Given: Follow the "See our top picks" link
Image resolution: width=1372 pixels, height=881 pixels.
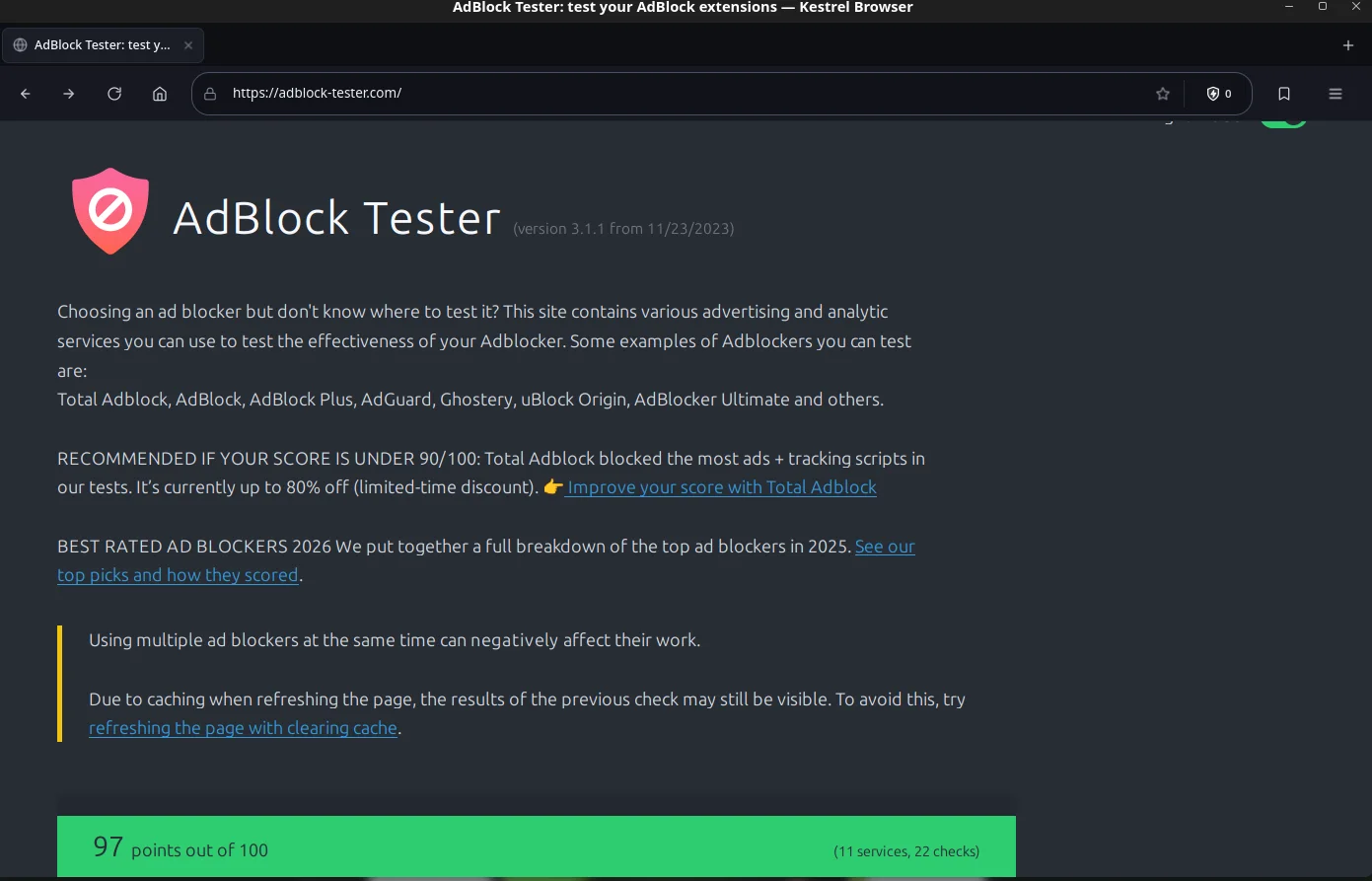Looking at the screenshot, I should tap(486, 560).
